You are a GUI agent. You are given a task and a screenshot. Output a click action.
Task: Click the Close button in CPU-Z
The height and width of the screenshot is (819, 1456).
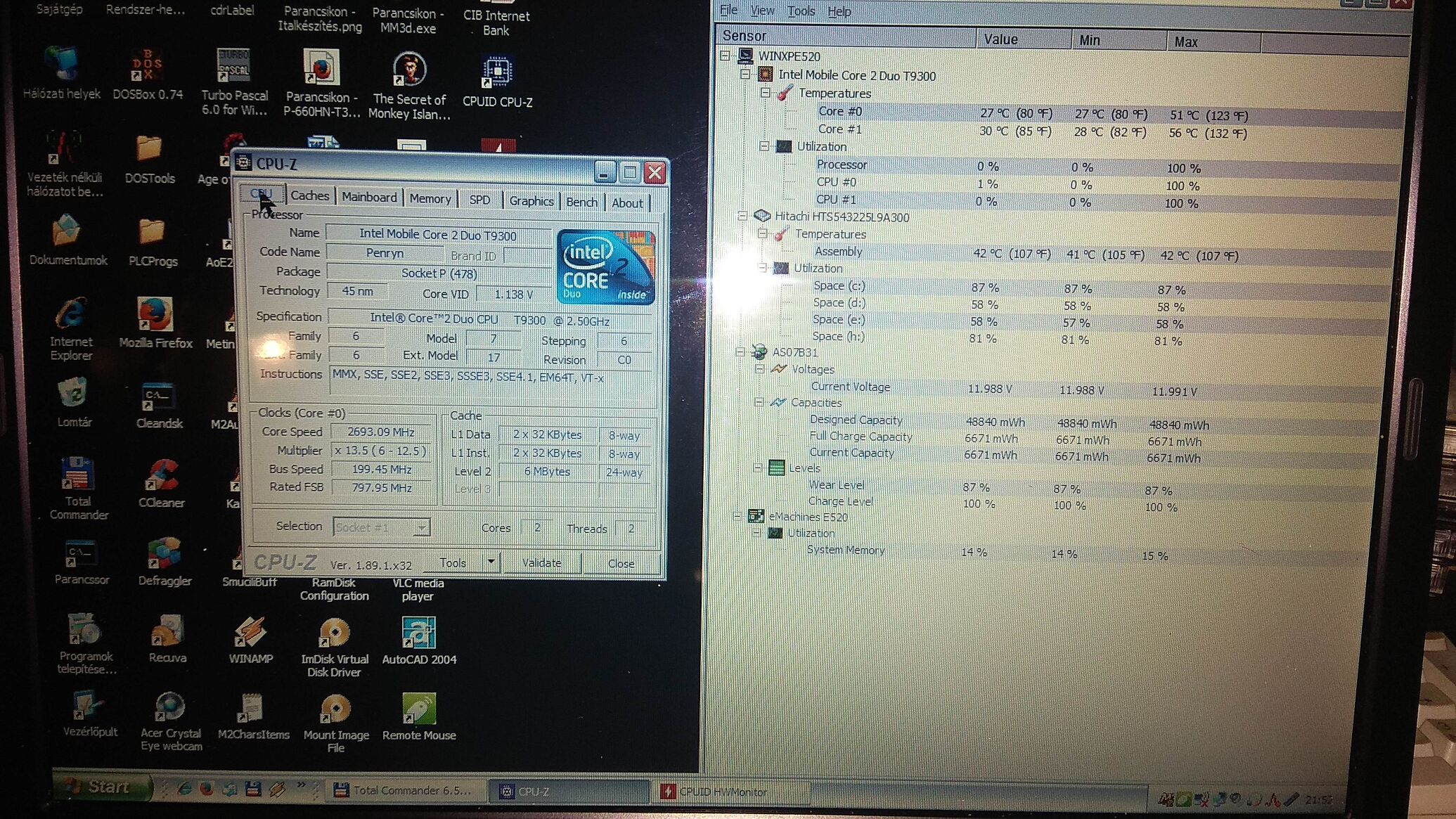point(621,563)
